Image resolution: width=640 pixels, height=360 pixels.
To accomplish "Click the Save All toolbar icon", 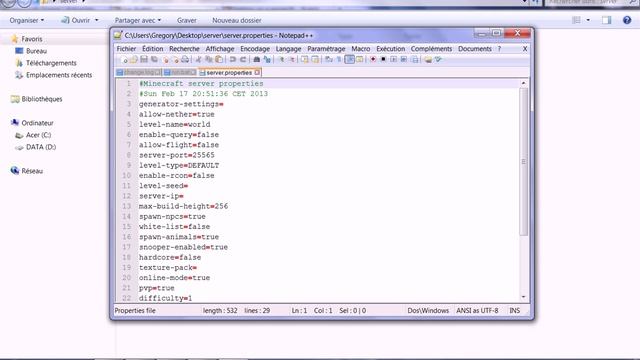I will [x=154, y=60].
